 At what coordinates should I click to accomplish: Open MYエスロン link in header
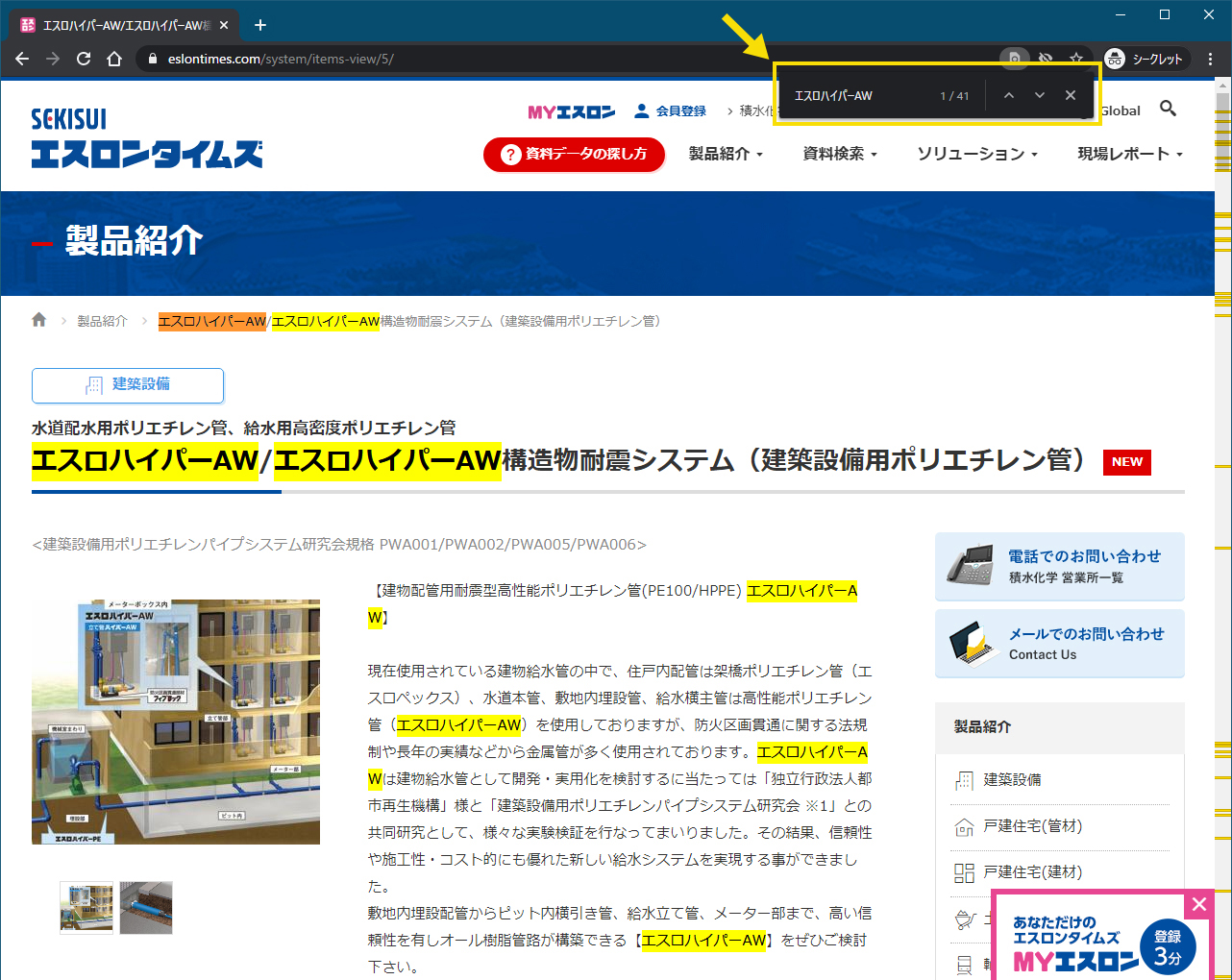[571, 111]
